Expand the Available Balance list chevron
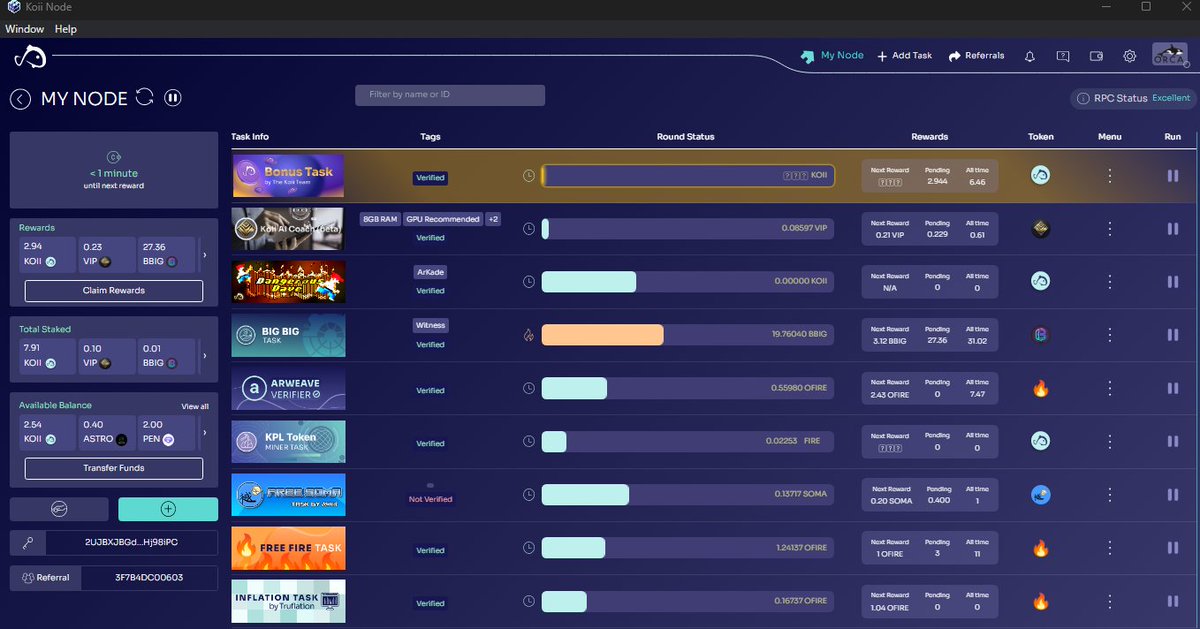 coord(204,432)
